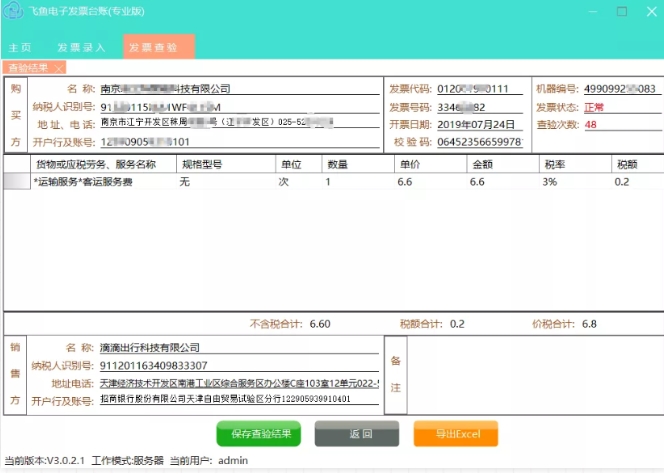Screen dimensions: 664x474
Task: Click the 发票号码 value field
Action: [480, 107]
